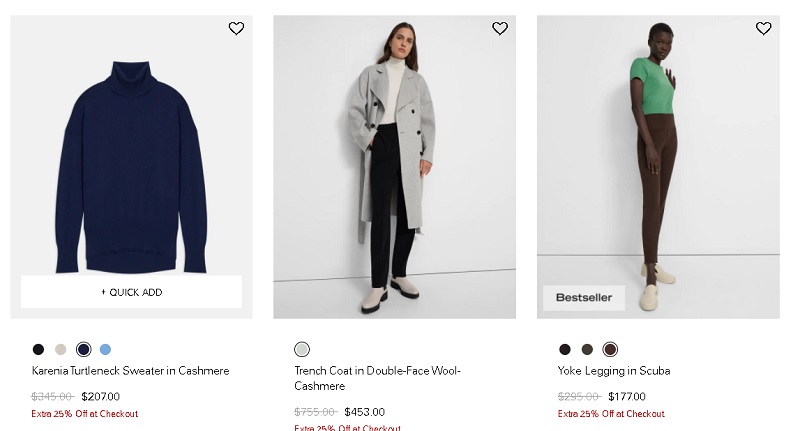Open Yoke Legging in Scuba product link
800x431 pixels.
click(x=614, y=371)
